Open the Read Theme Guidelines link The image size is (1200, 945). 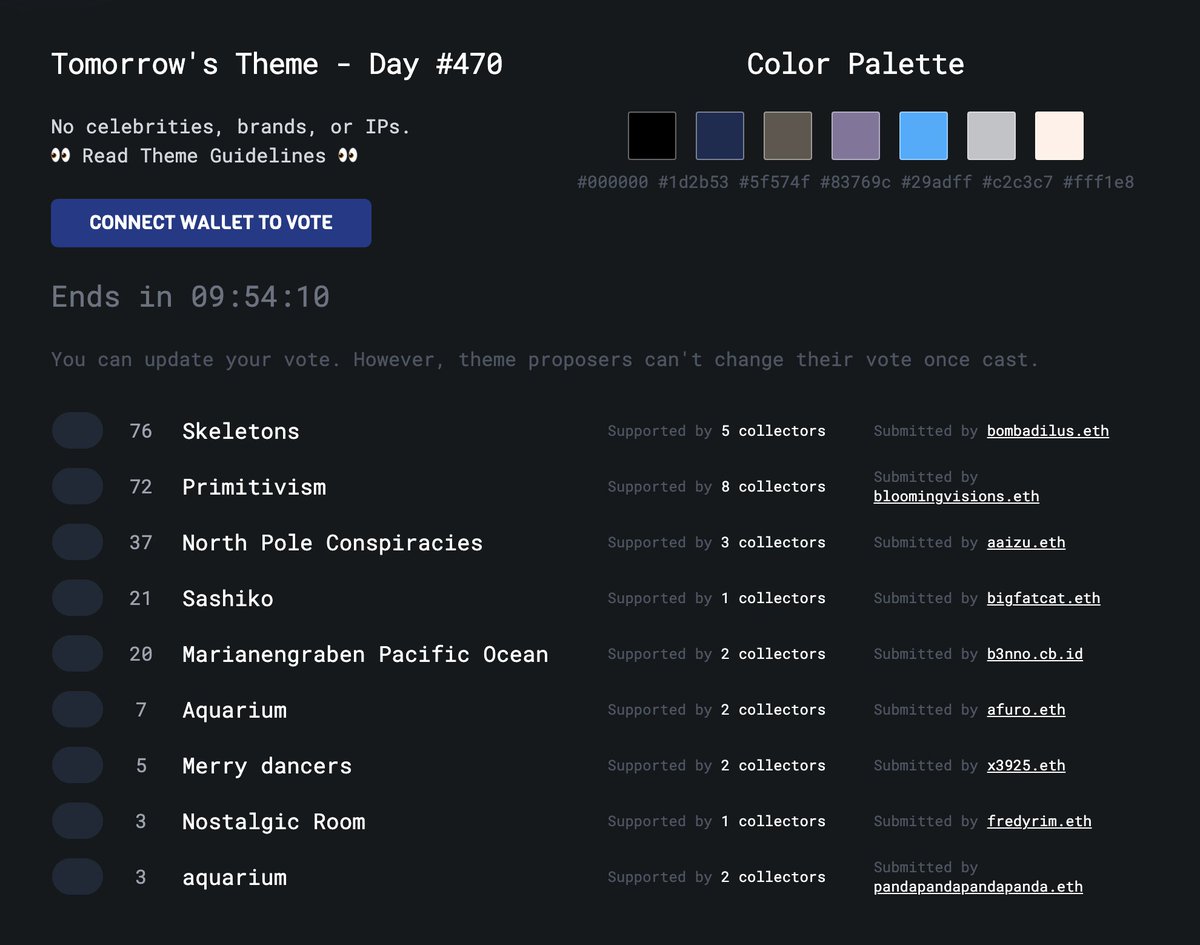[204, 156]
